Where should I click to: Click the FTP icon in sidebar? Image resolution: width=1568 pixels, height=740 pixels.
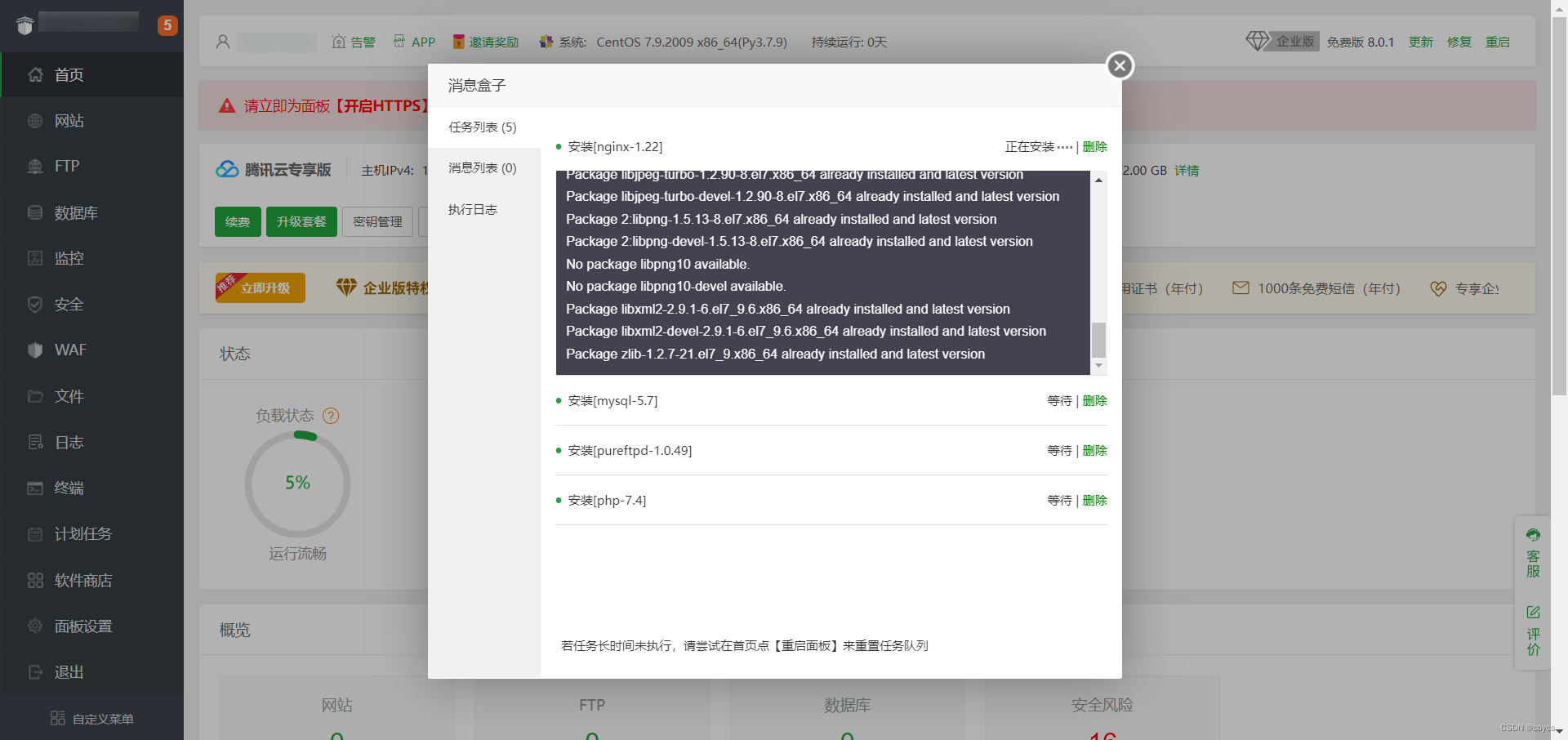pyautogui.click(x=35, y=167)
